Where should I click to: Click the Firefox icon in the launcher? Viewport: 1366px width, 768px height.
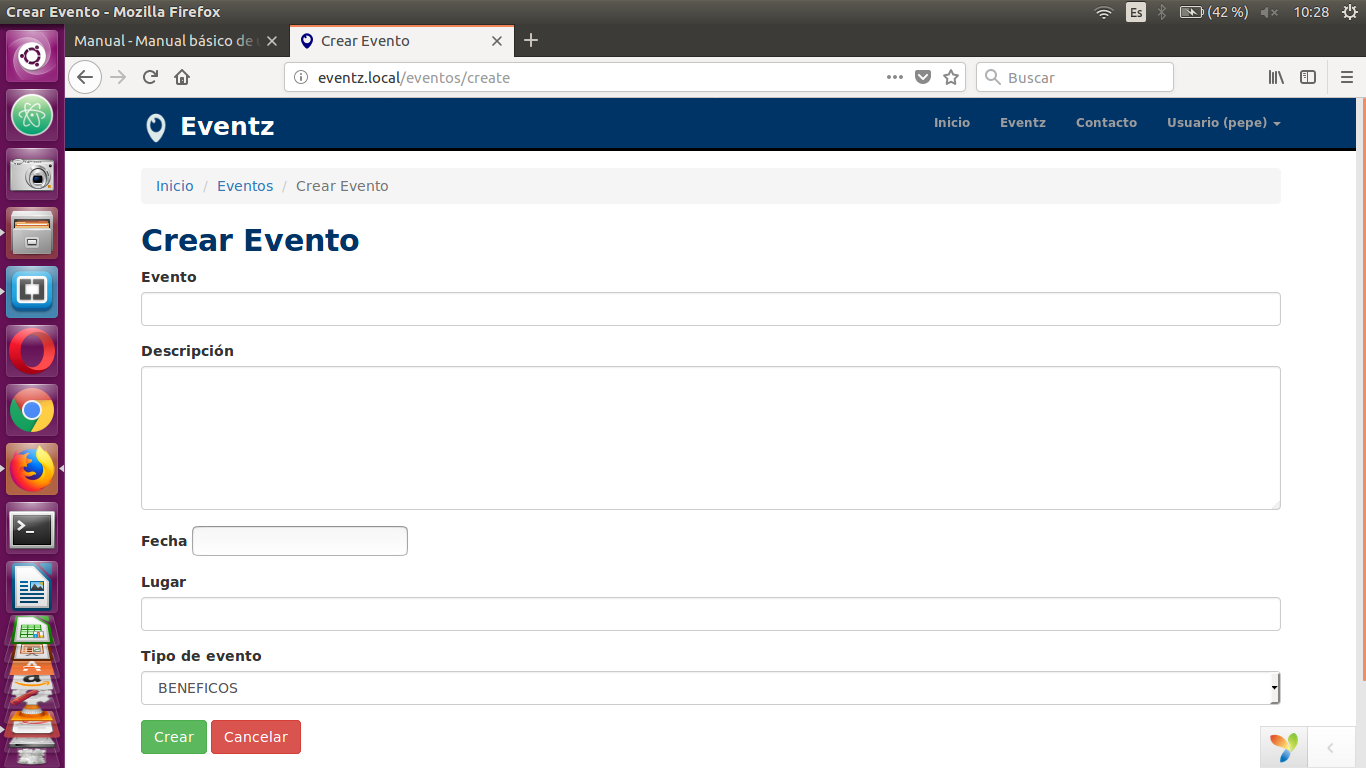[33, 469]
